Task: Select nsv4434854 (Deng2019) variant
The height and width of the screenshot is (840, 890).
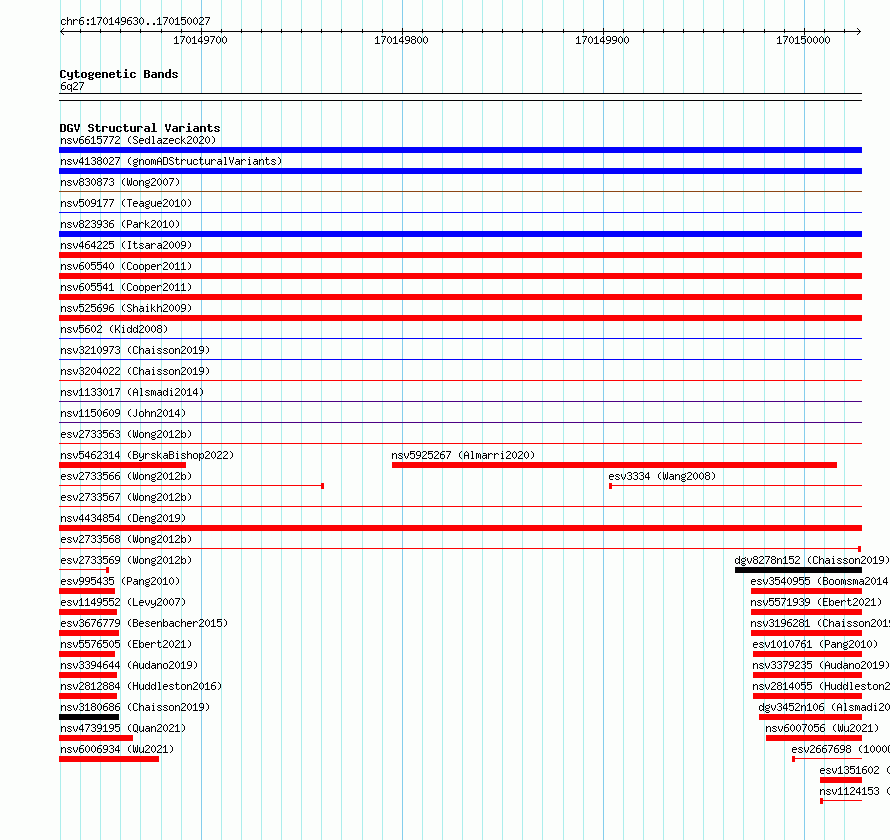Action: 123,518
